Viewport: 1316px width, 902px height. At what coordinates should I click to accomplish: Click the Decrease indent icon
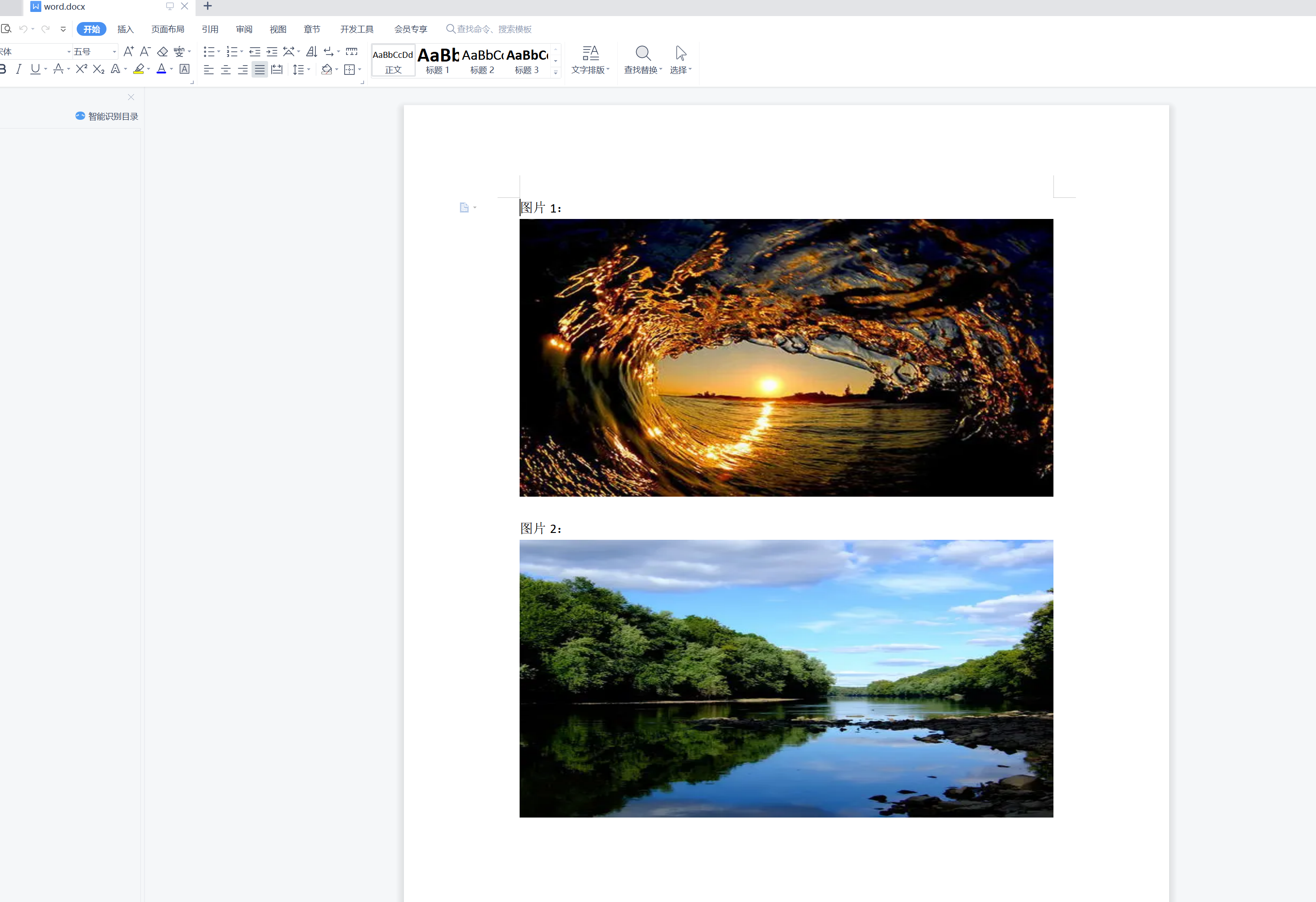pyautogui.click(x=255, y=51)
